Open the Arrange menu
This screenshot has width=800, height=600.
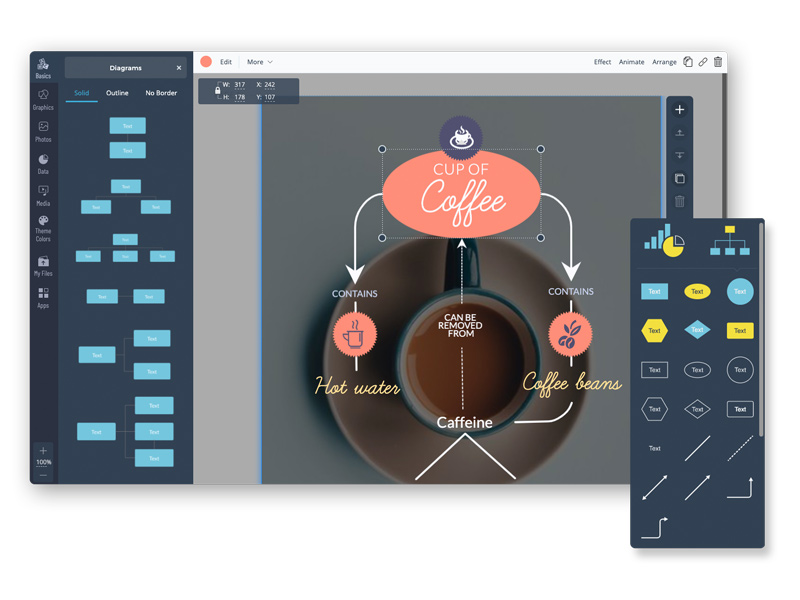tap(664, 62)
